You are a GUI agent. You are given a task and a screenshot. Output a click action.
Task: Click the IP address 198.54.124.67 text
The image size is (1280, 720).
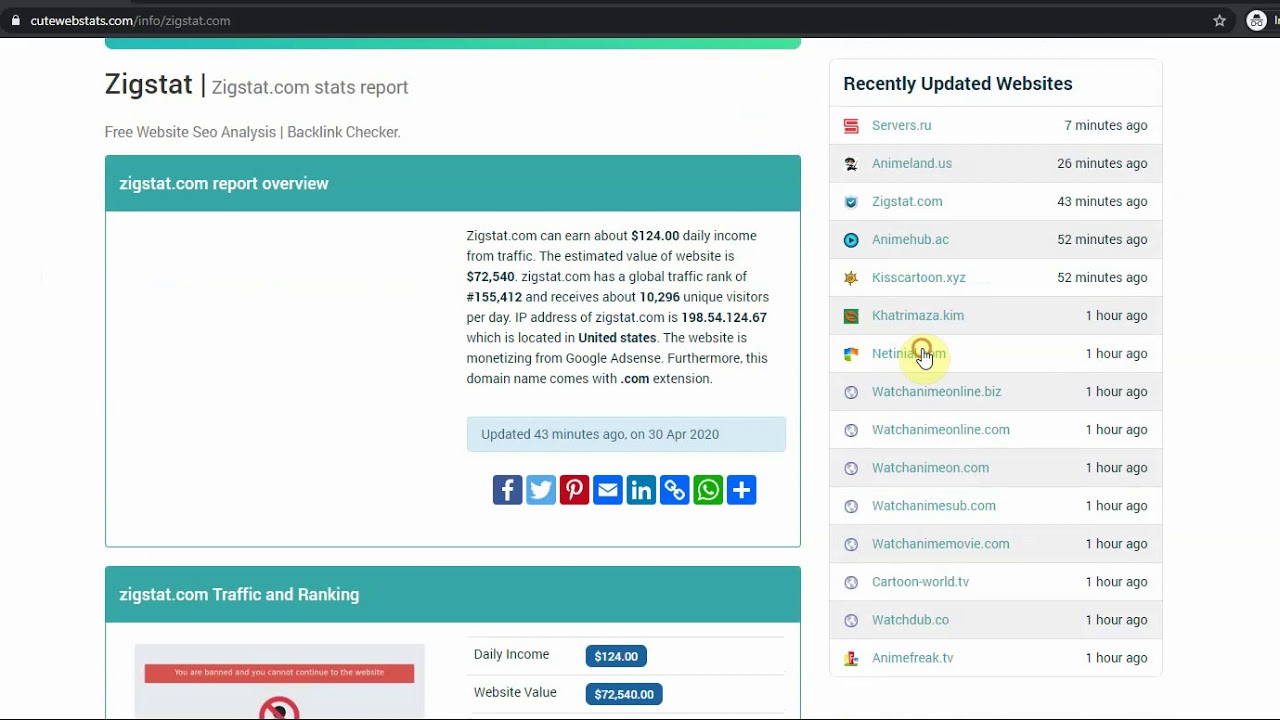[x=724, y=317]
